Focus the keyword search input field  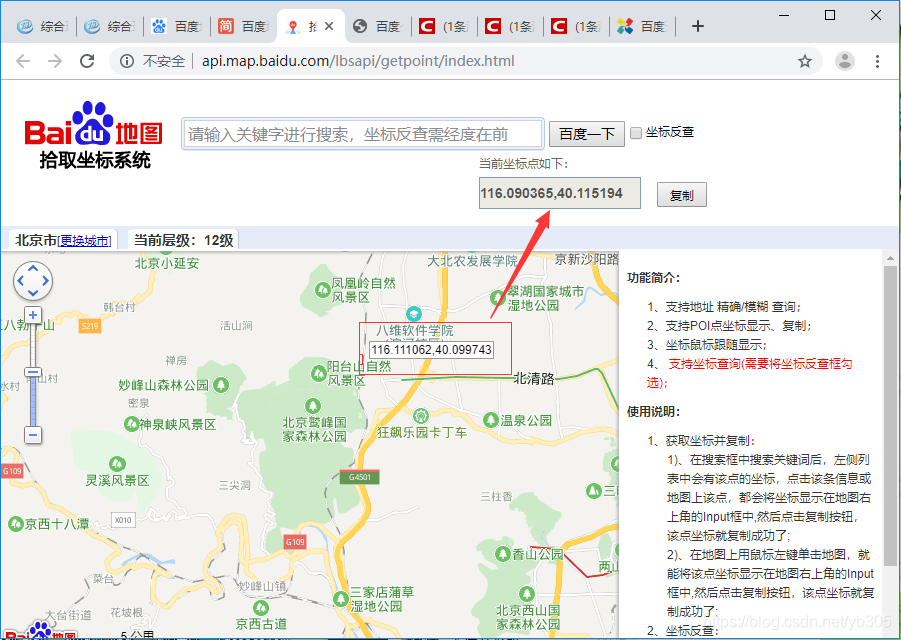363,134
